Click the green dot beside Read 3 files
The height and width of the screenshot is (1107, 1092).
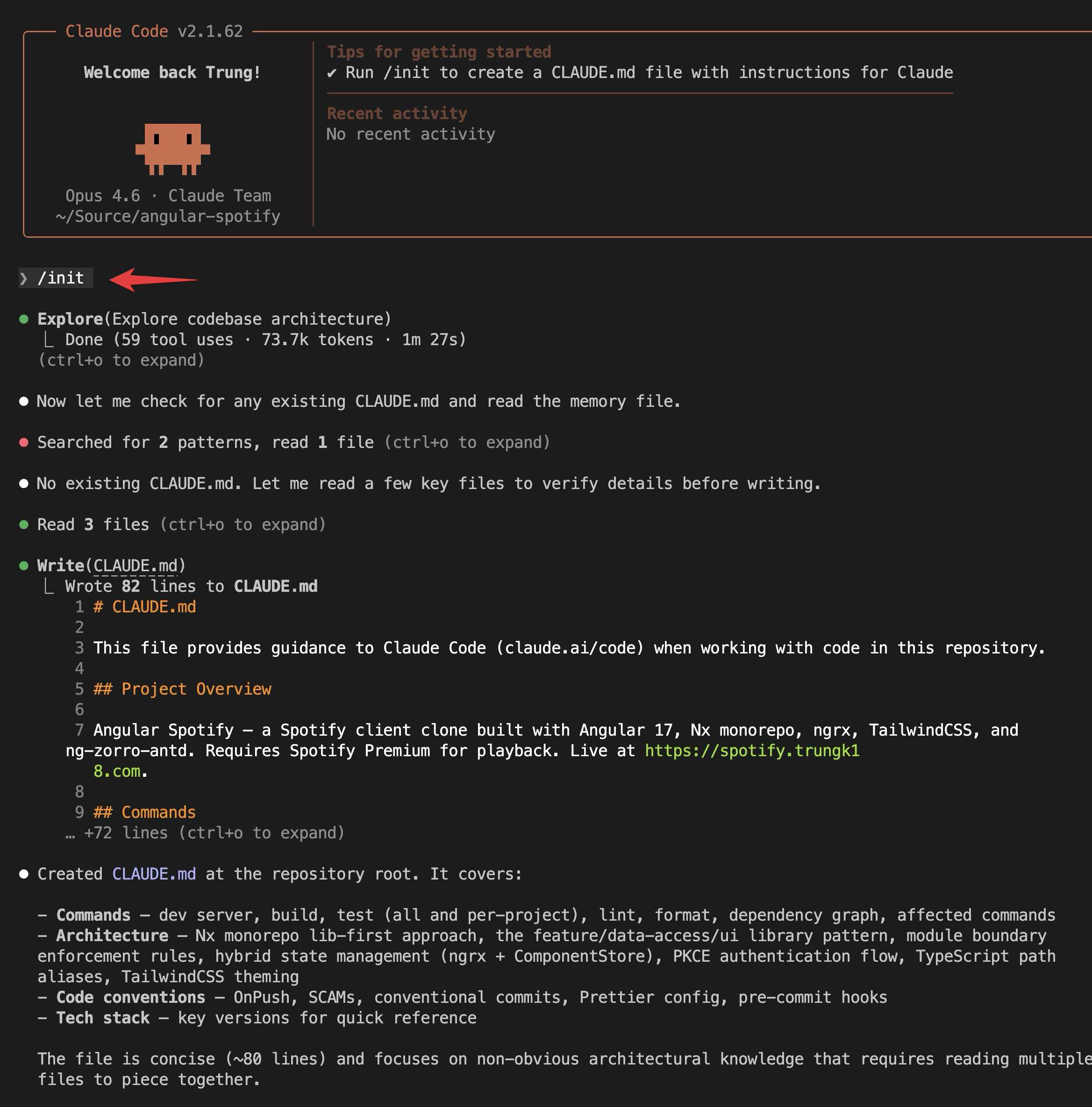click(23, 525)
